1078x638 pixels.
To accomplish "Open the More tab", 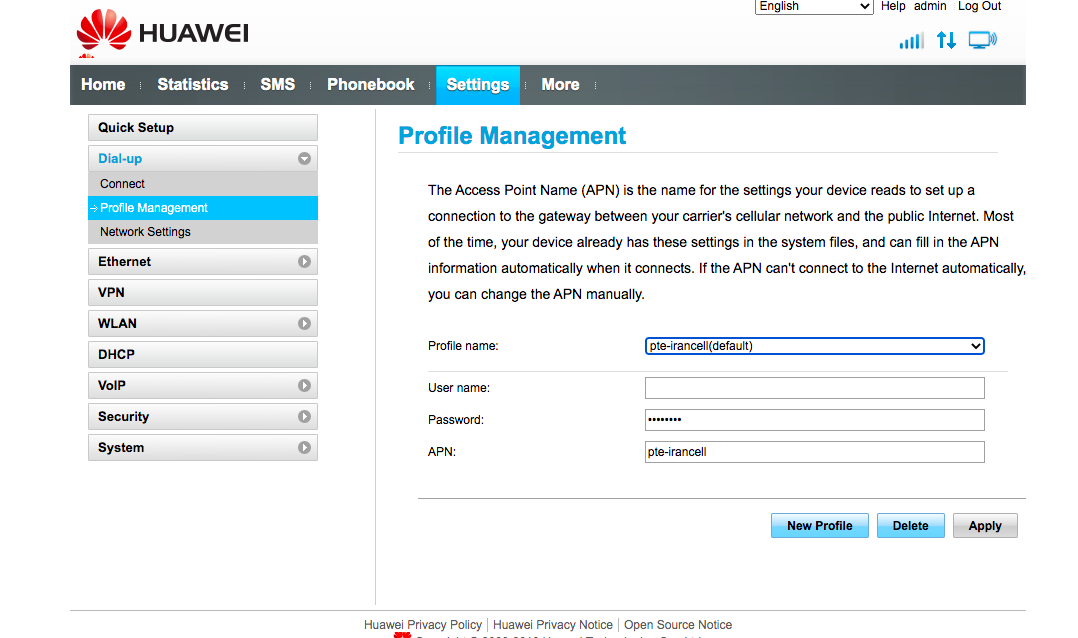I will pyautogui.click(x=560, y=85).
